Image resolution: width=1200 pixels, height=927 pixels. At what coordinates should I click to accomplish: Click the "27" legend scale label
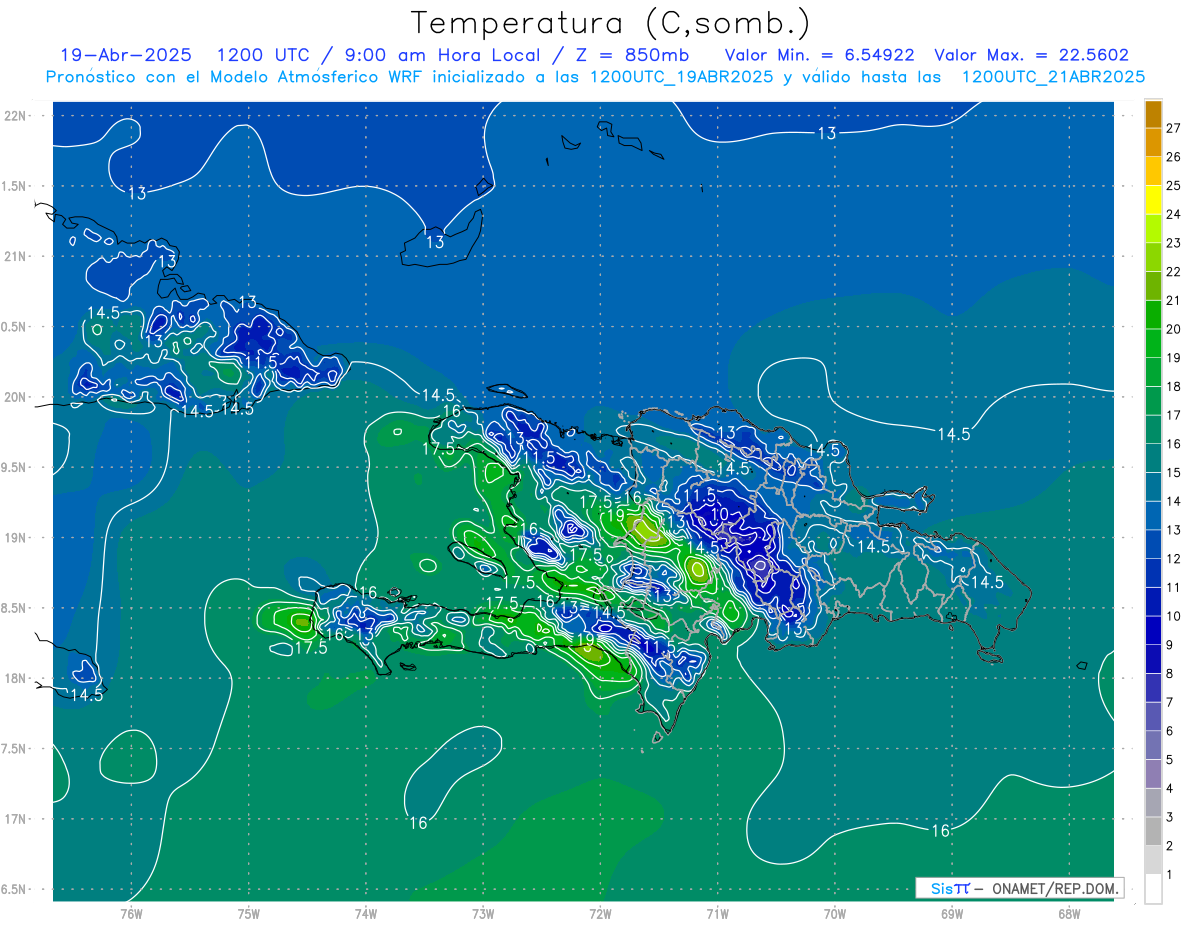[x=1174, y=128]
